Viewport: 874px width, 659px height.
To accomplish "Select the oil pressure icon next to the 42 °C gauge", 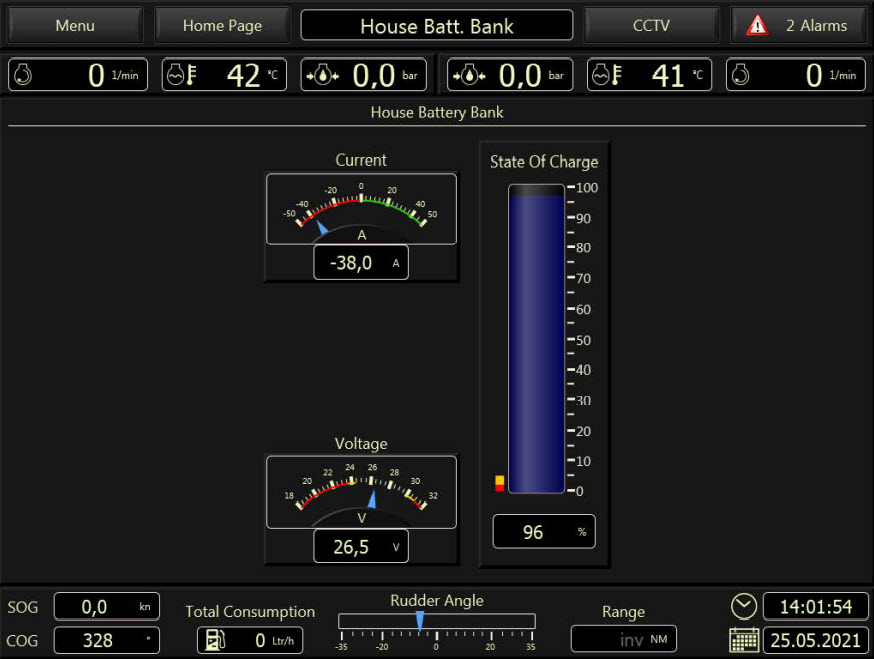I will tap(320, 75).
